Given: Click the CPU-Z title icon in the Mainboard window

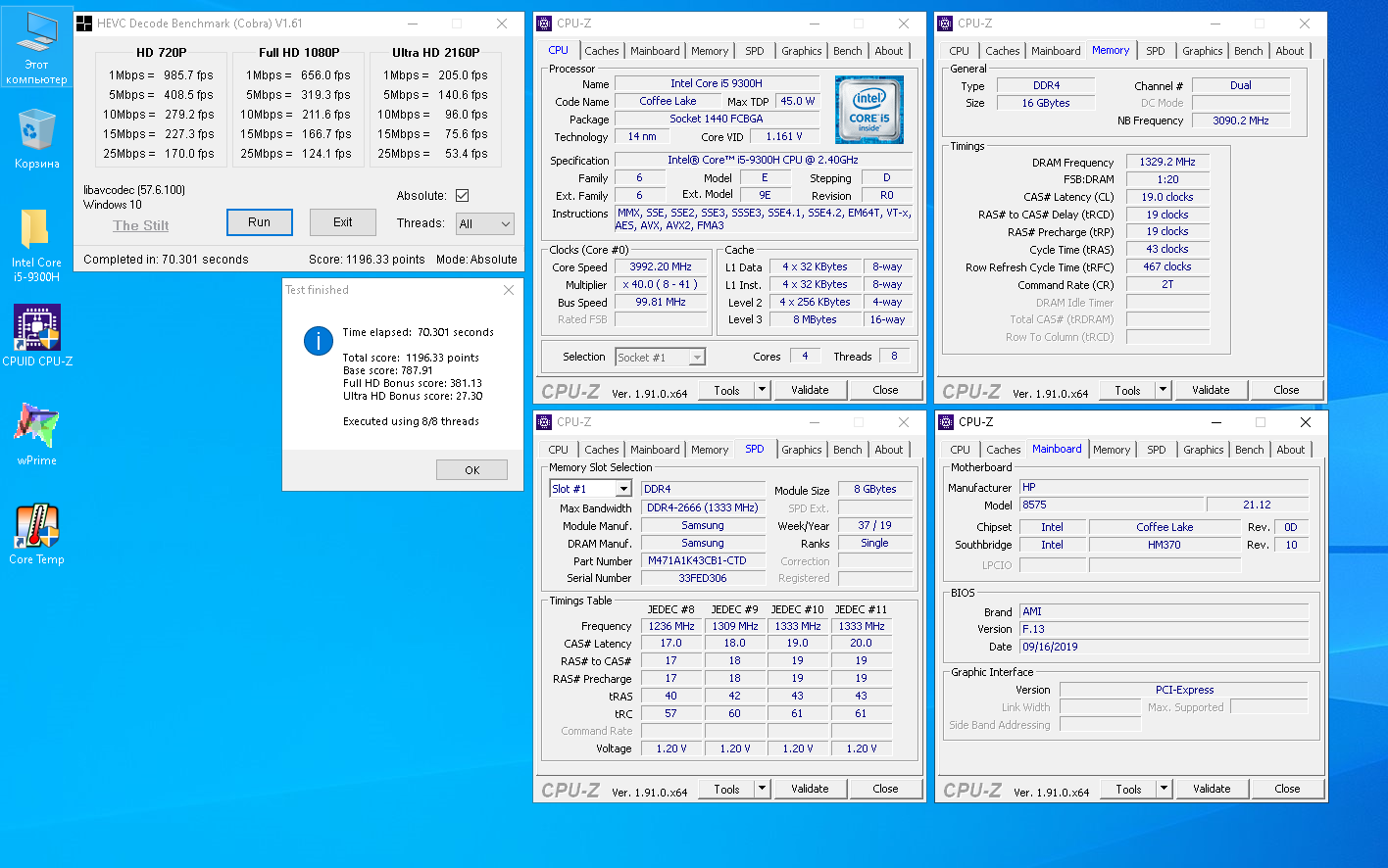Looking at the screenshot, I should (946, 422).
